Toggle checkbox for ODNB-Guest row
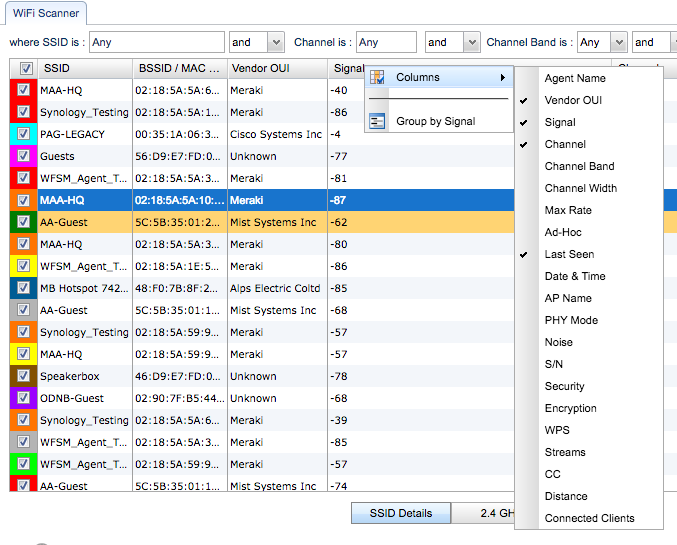This screenshot has width=677, height=545. pyautogui.click(x=23, y=398)
